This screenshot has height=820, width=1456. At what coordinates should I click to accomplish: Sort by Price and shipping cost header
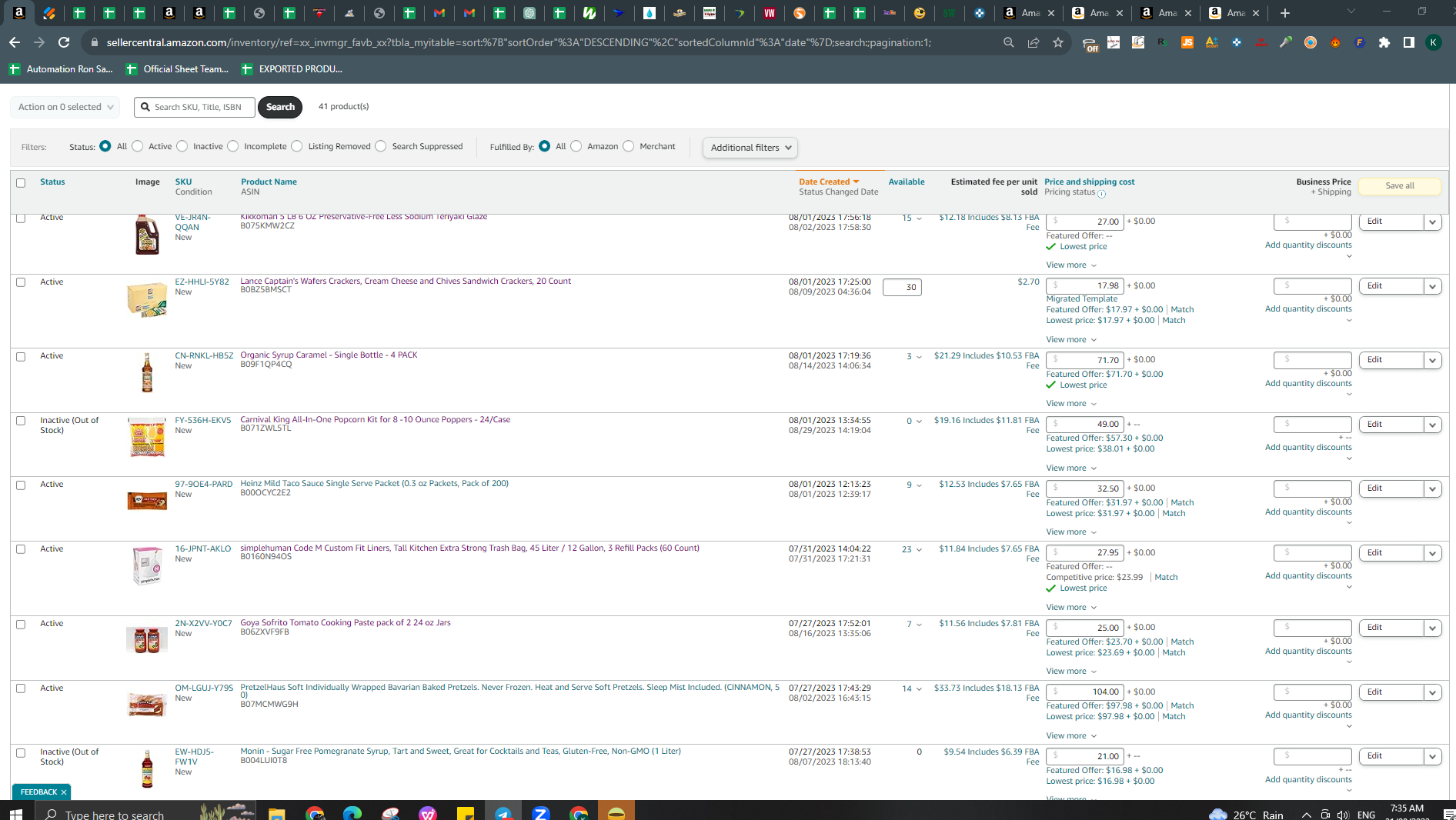coord(1089,182)
